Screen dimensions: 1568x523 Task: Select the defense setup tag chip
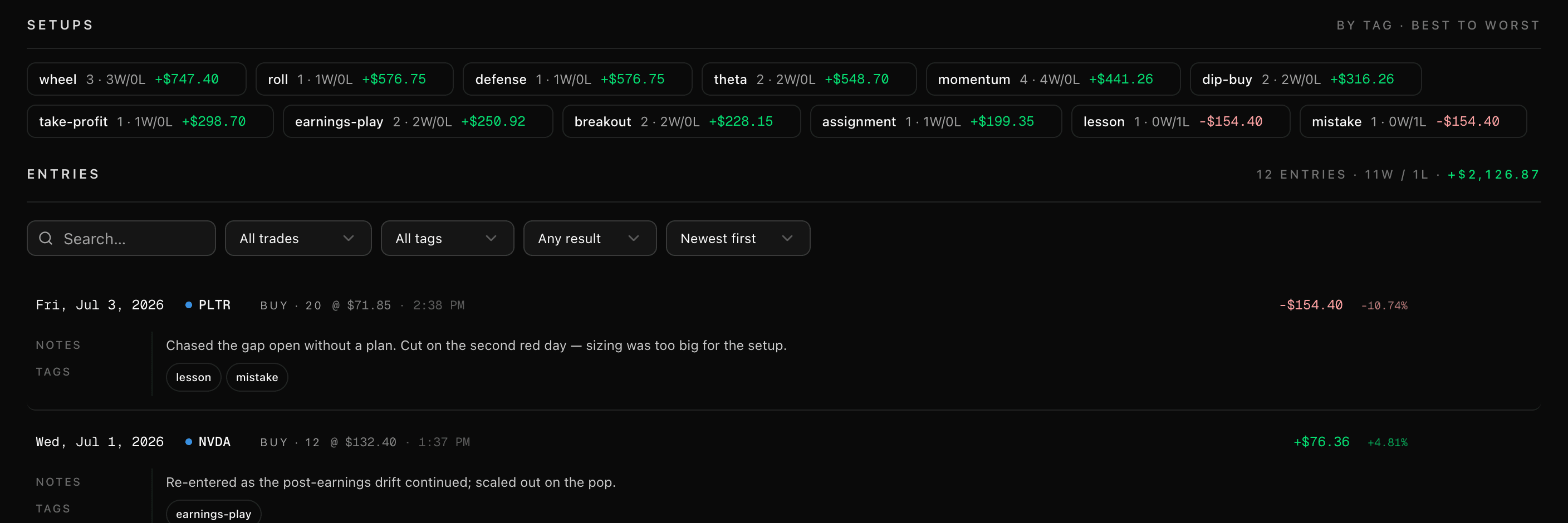click(577, 79)
